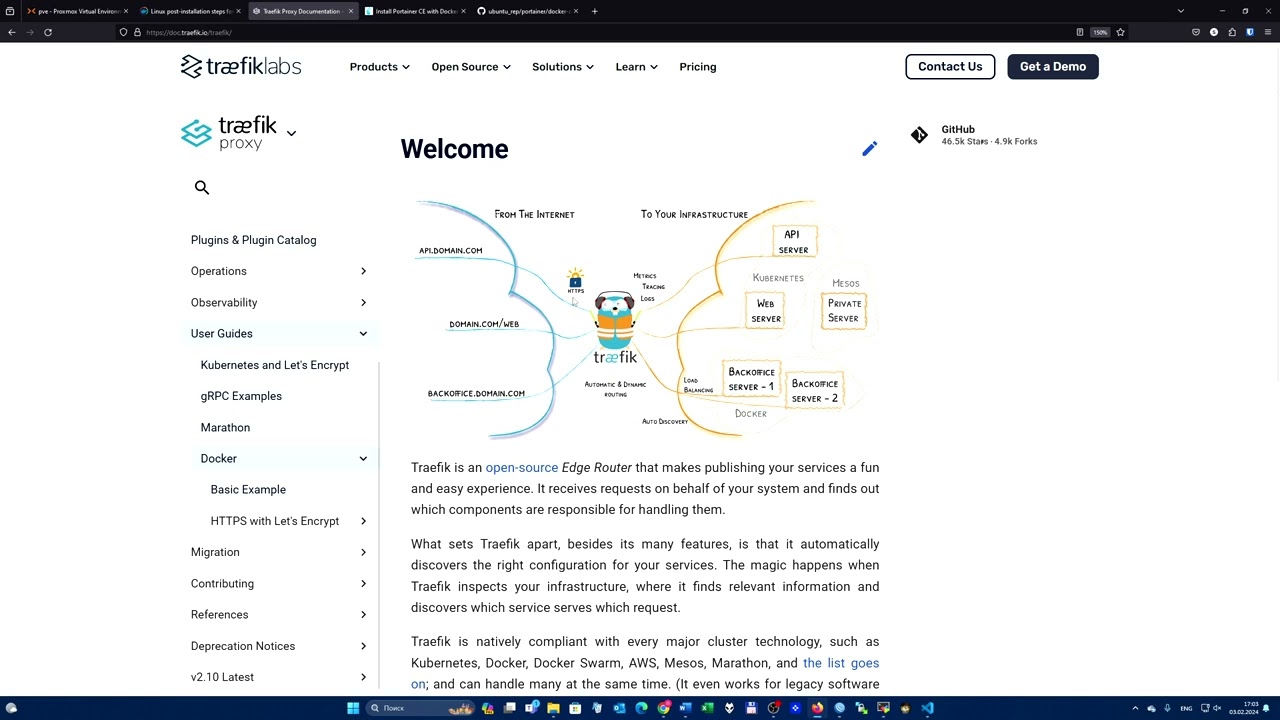Click the Traefik Labs logo in header
The height and width of the screenshot is (720, 1280).
(241, 67)
